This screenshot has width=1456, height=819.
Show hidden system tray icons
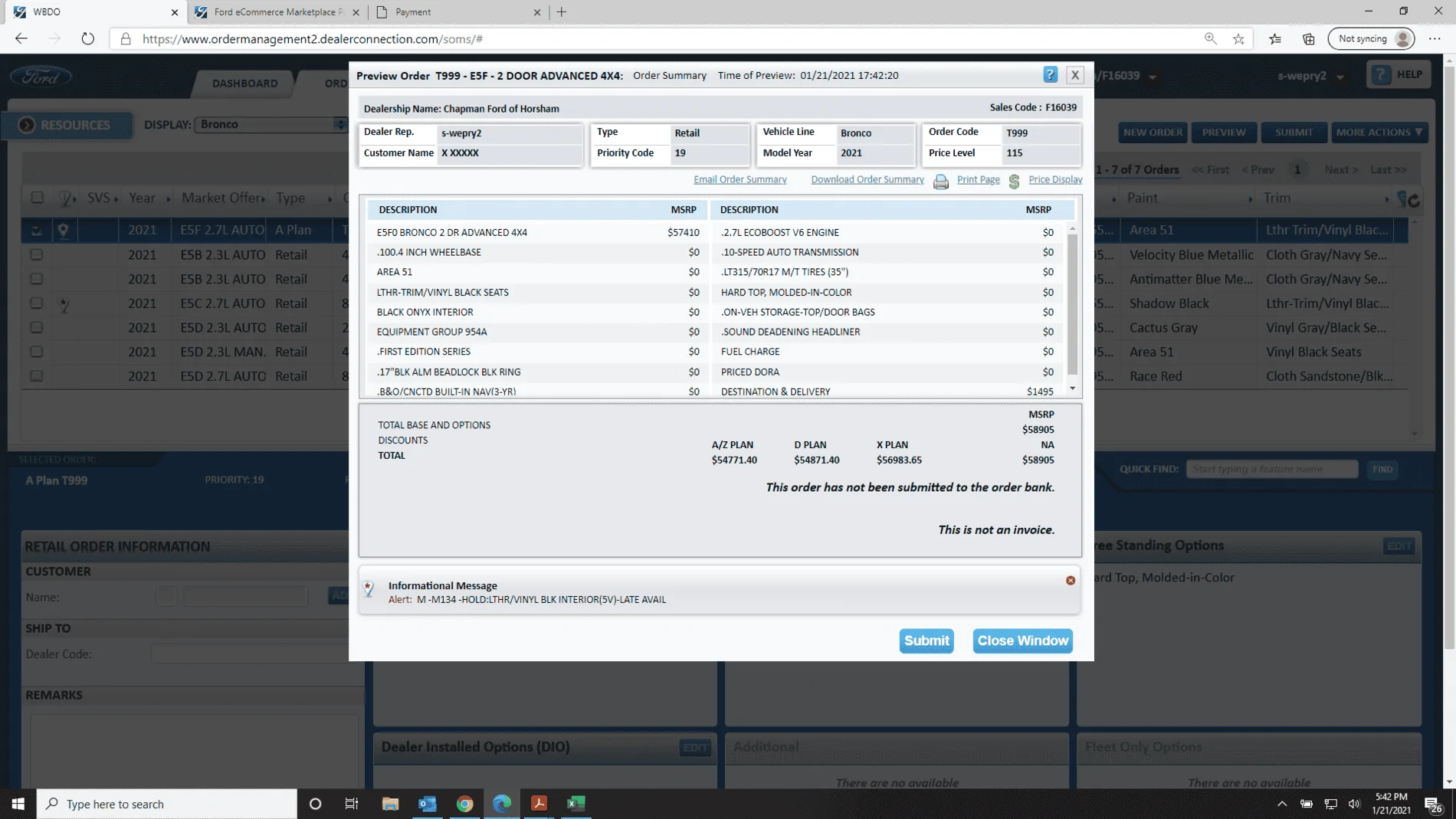click(1281, 804)
